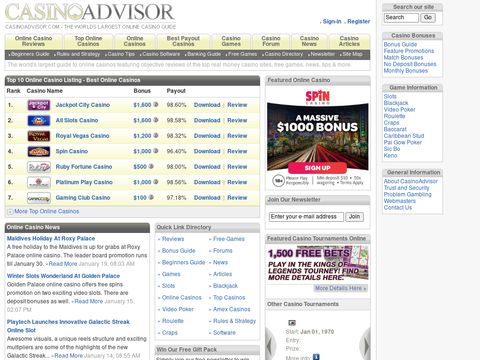Click Download for All Slots Casino

207,120
